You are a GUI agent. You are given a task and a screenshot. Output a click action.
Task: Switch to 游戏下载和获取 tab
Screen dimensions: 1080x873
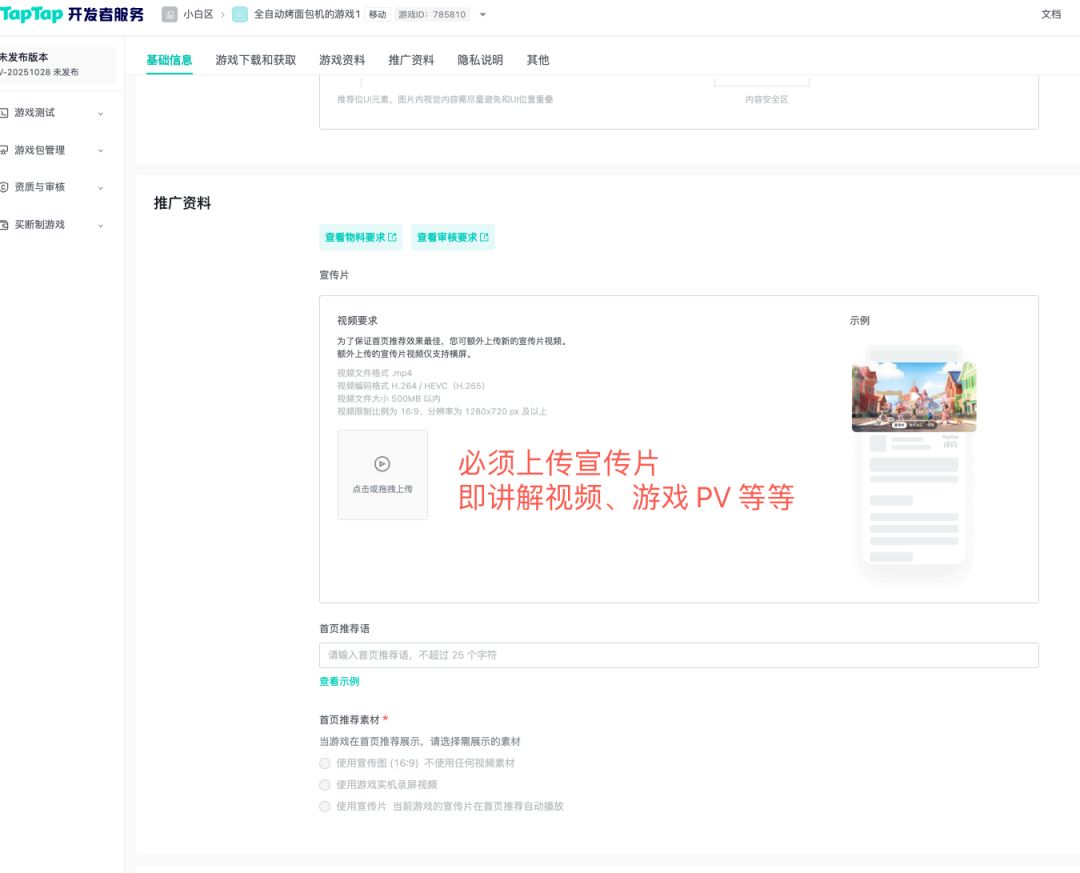[x=256, y=60]
